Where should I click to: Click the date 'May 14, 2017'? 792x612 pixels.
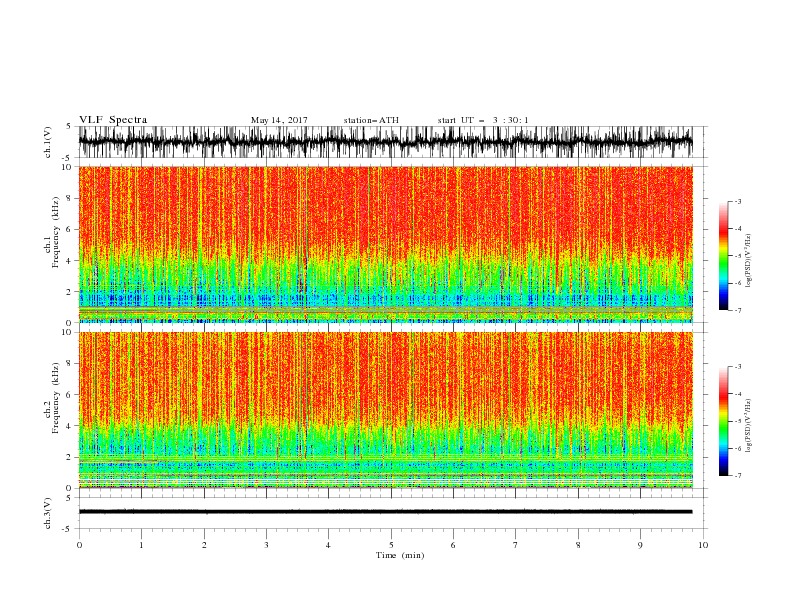coord(279,120)
